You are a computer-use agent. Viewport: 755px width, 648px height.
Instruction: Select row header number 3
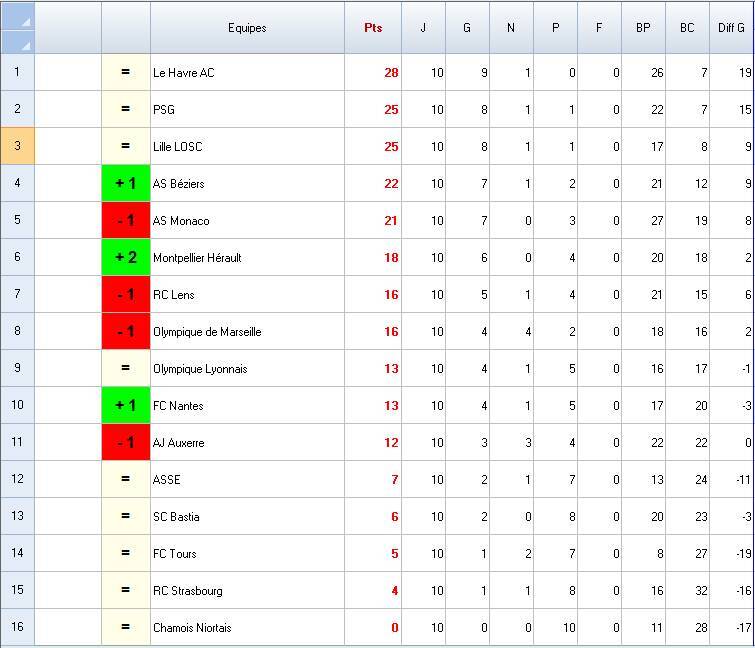point(17,147)
